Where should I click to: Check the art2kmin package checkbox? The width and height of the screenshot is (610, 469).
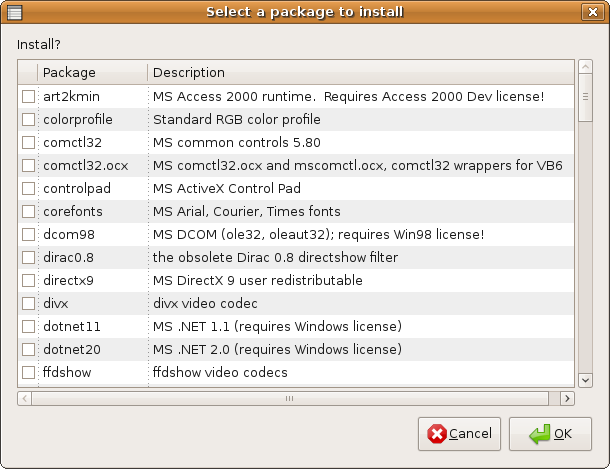(28, 96)
